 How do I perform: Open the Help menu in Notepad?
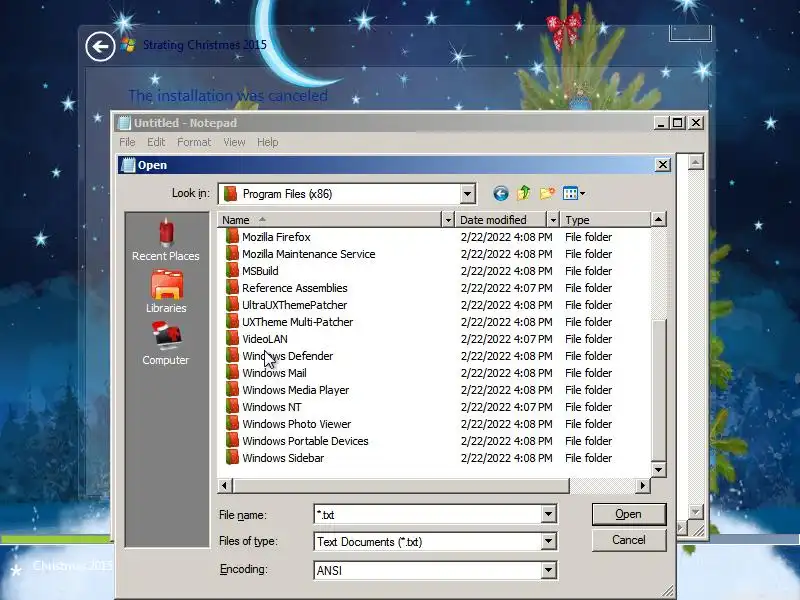click(x=267, y=142)
